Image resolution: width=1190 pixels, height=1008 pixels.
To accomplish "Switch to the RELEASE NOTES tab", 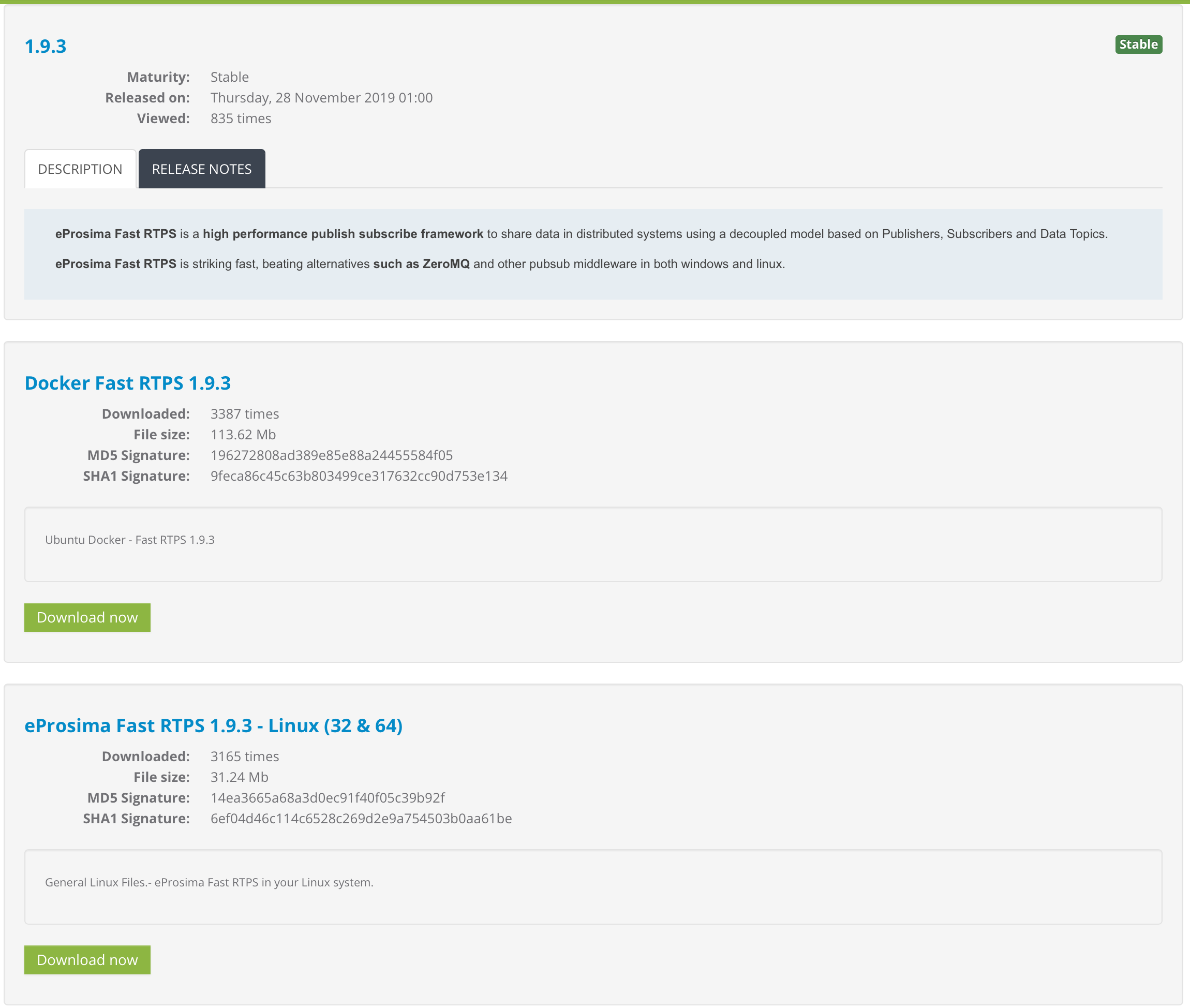I will point(202,169).
